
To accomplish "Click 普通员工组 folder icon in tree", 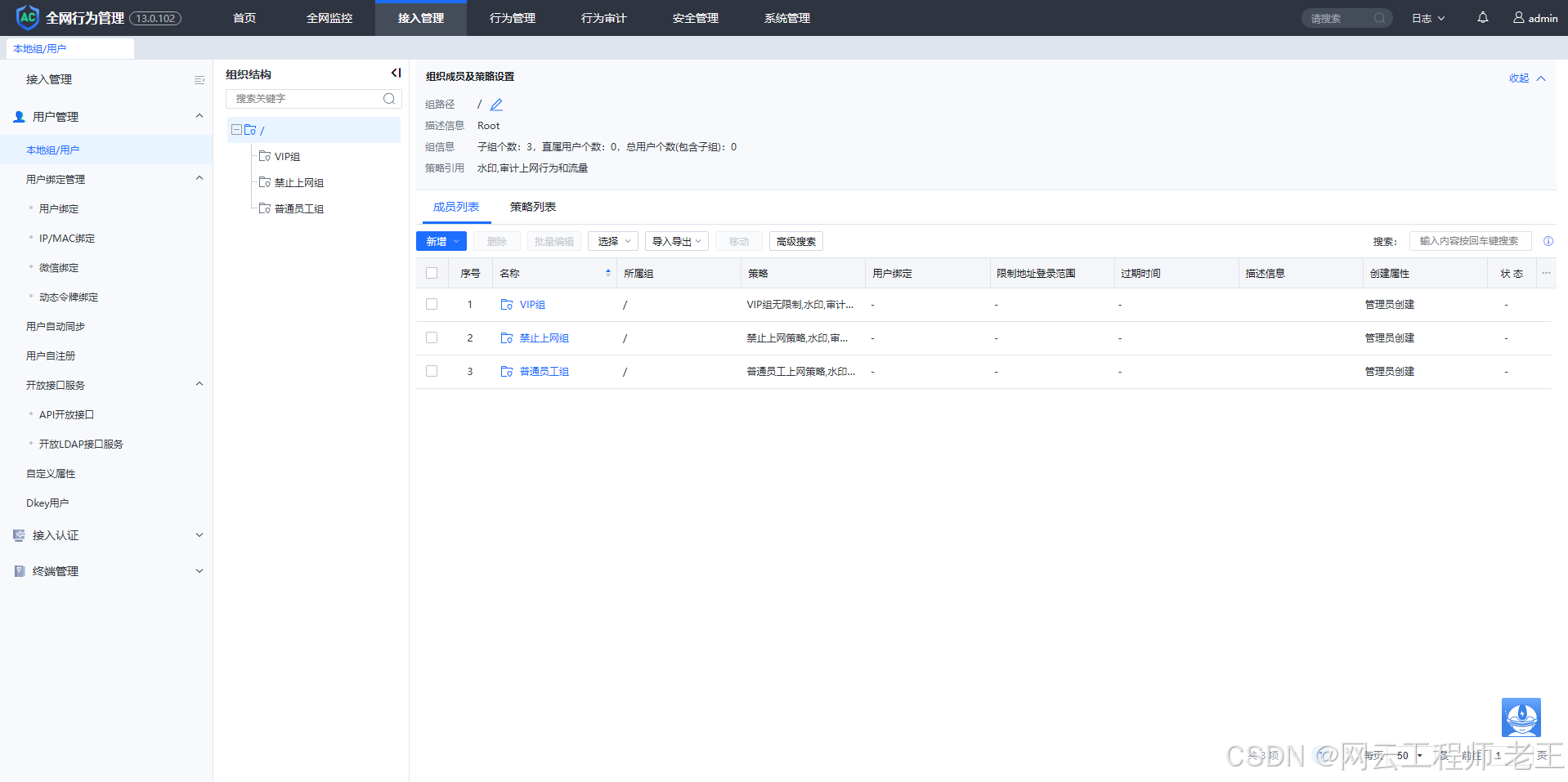I will pyautogui.click(x=265, y=208).
